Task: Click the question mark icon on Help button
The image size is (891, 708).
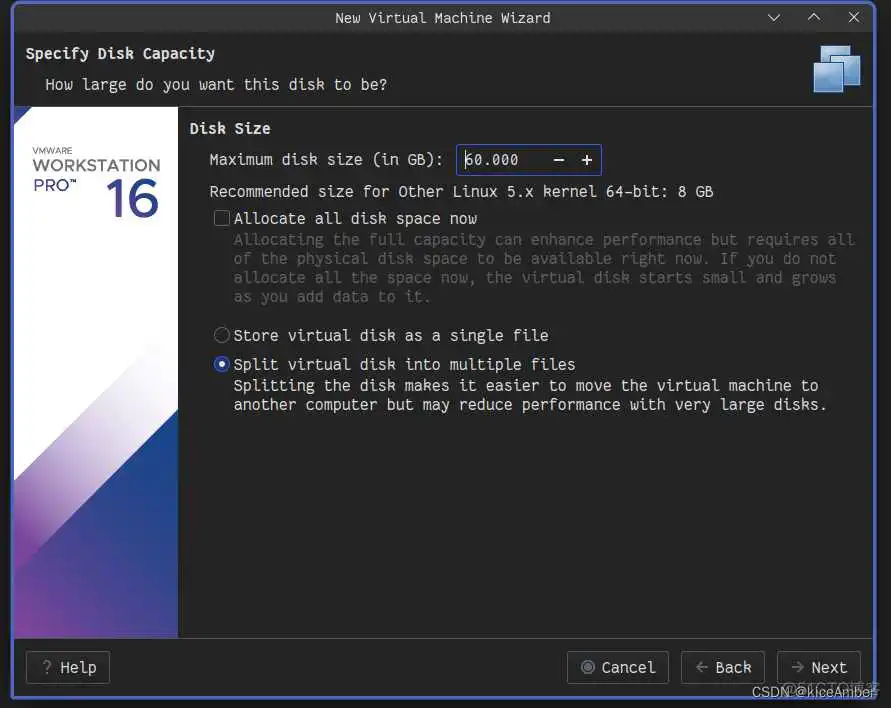Action: tap(46, 667)
